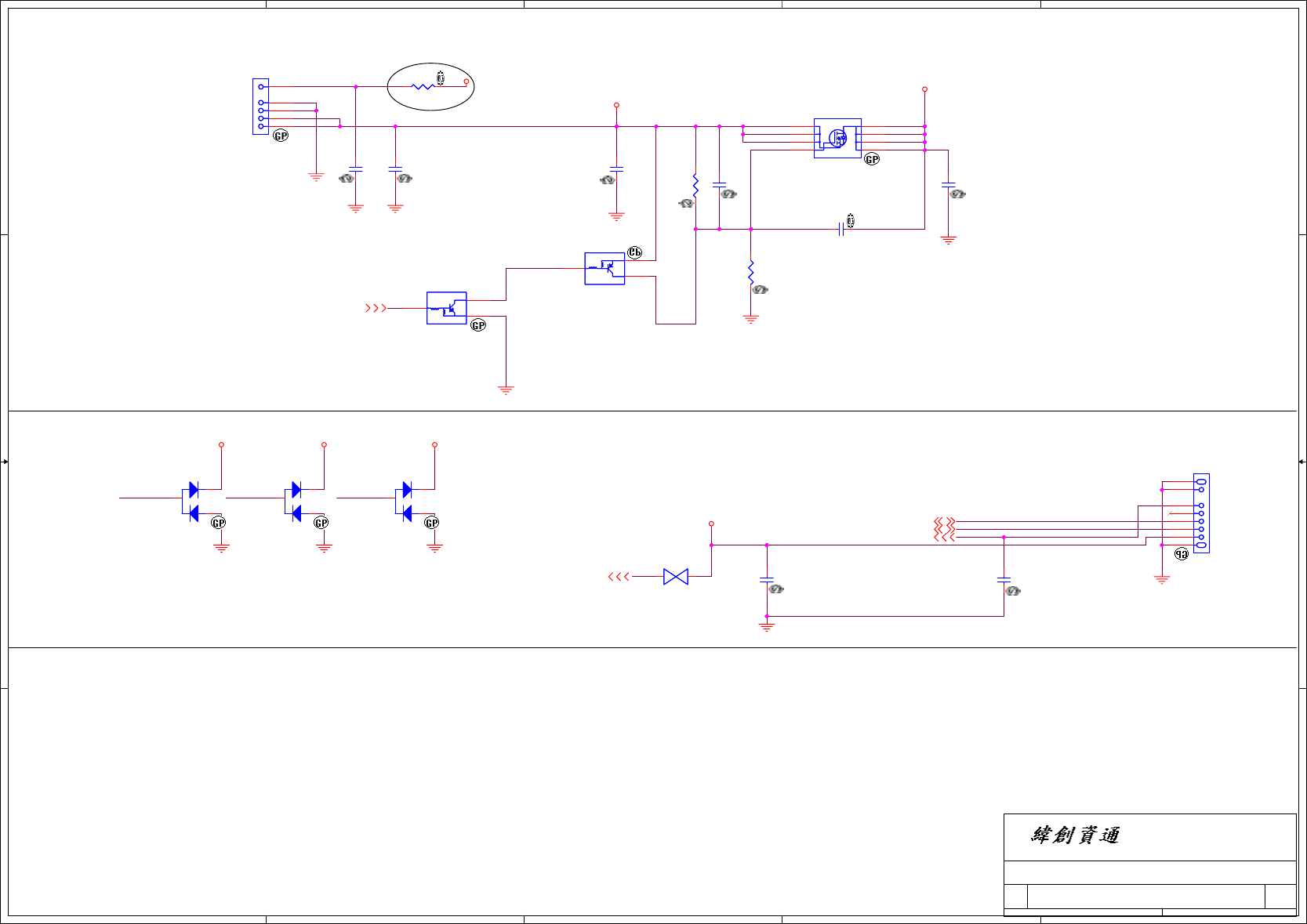Click the red zigzag signal port group

pos(945,529)
